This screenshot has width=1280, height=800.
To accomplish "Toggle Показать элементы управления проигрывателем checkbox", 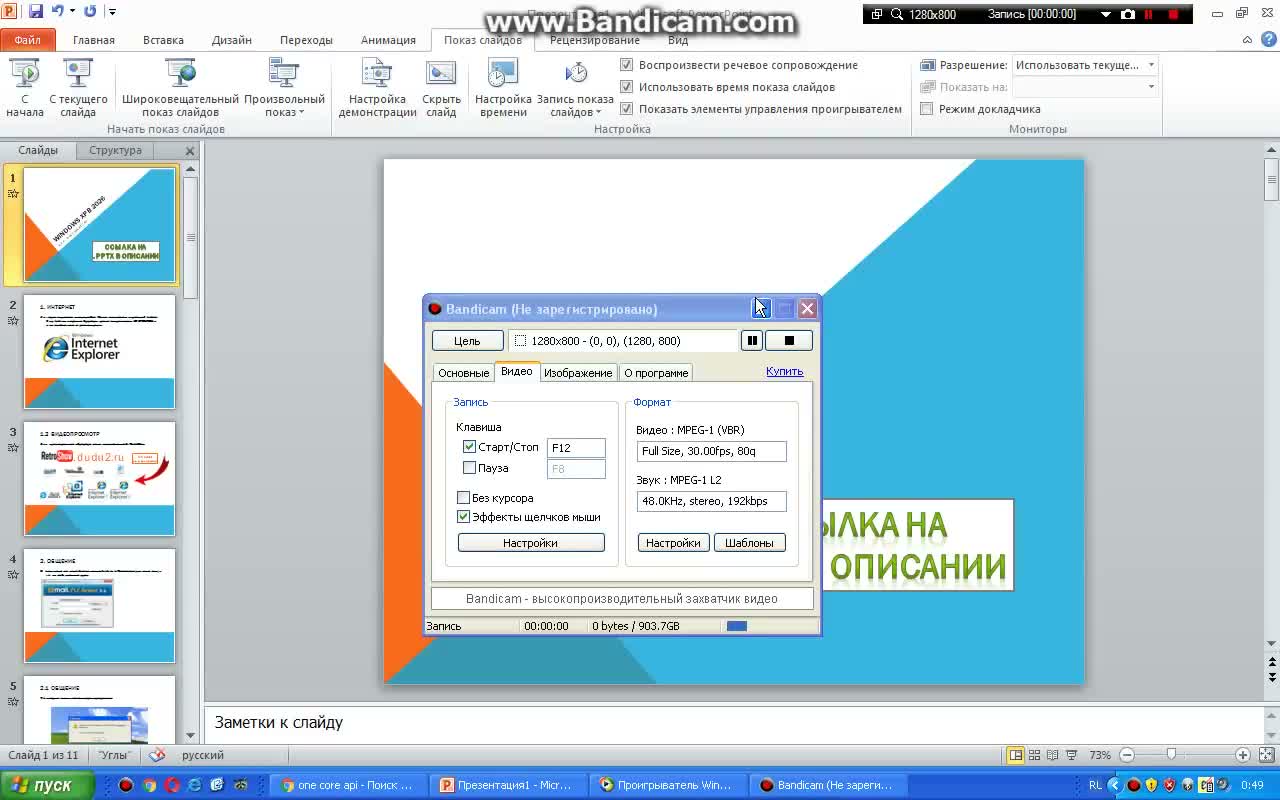I will click(x=627, y=109).
